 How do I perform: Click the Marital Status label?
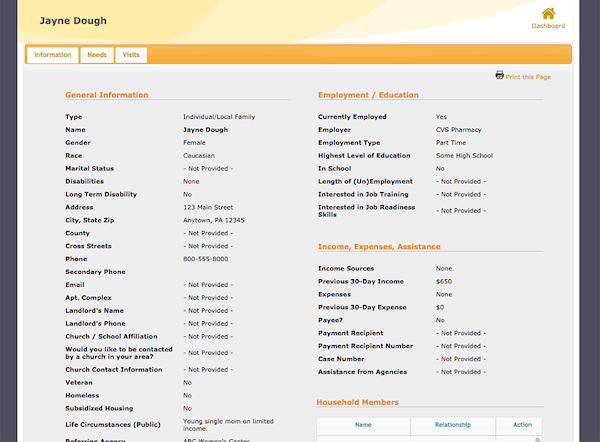[90, 168]
